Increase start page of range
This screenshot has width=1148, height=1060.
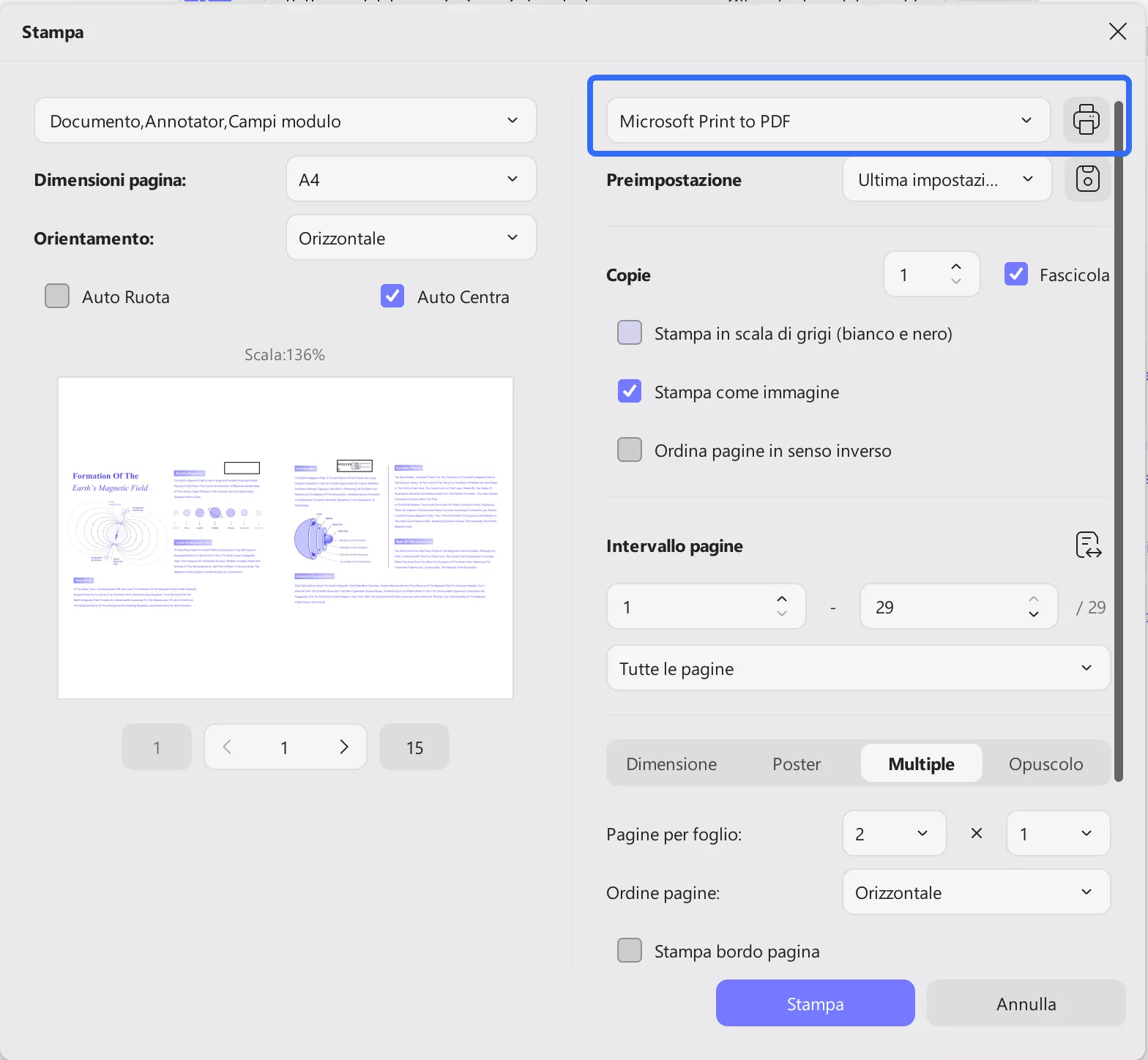pos(782,599)
